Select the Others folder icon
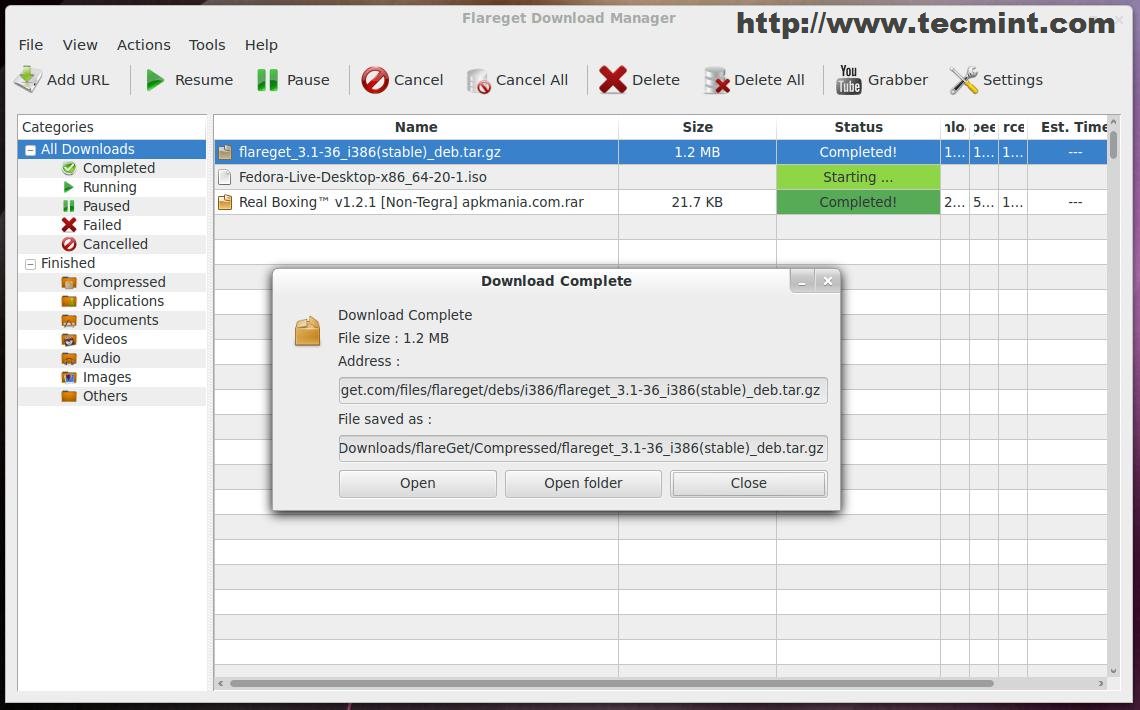This screenshot has width=1140, height=710. point(69,396)
